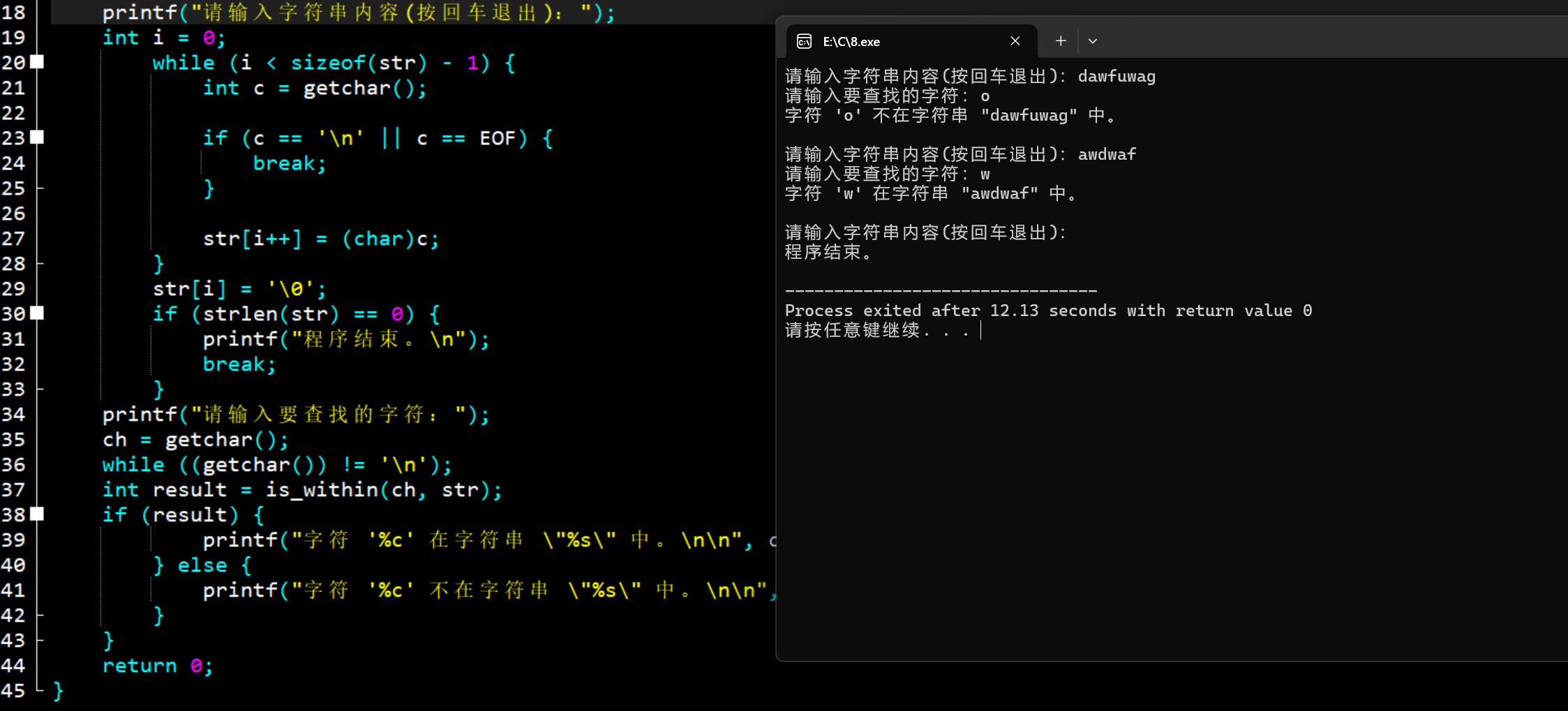Click "str[i++] = (char)c;" on line 27
The height and width of the screenshot is (711, 1568).
(321, 239)
